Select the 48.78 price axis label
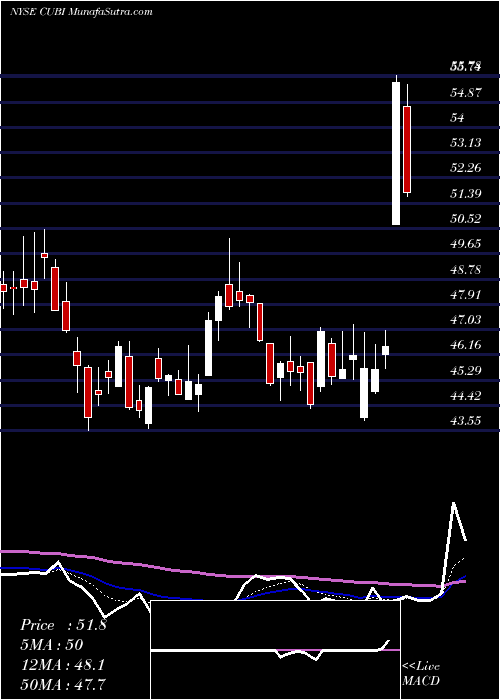Screen dimensions: 500x700 click(x=466, y=270)
